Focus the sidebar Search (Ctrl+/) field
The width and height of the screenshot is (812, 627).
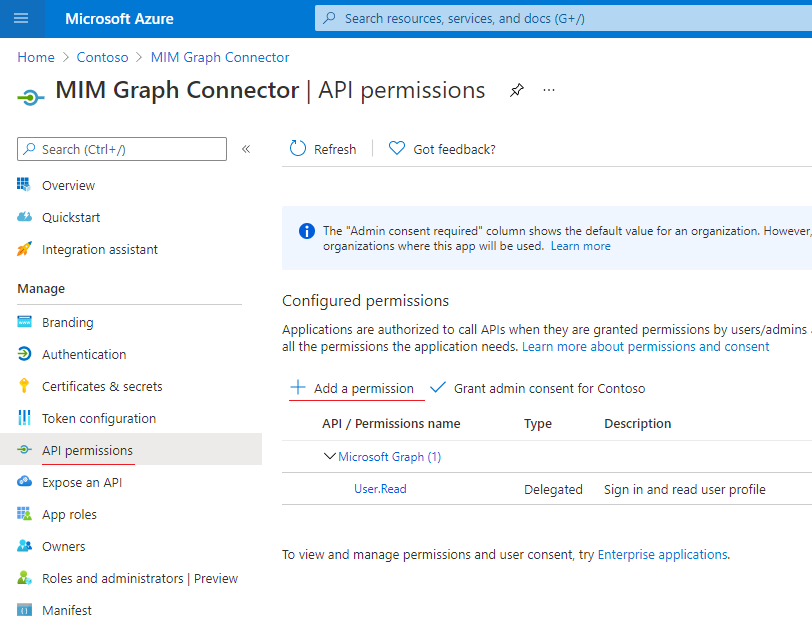tap(122, 149)
